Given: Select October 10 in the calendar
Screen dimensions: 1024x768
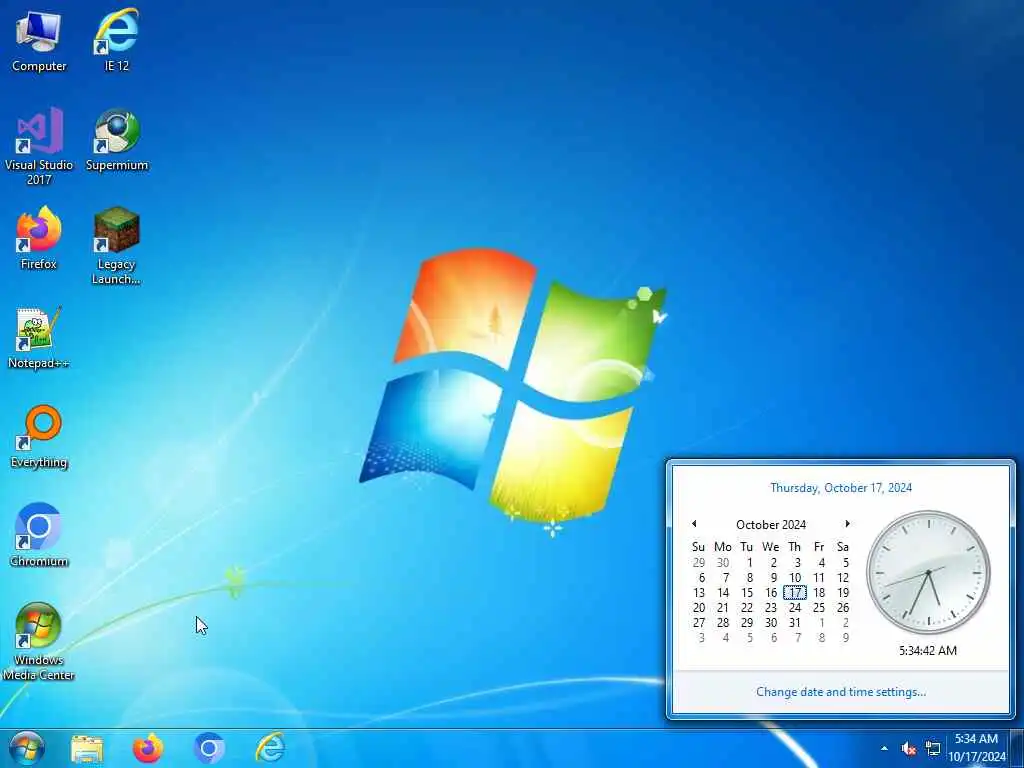Looking at the screenshot, I should click(795, 577).
